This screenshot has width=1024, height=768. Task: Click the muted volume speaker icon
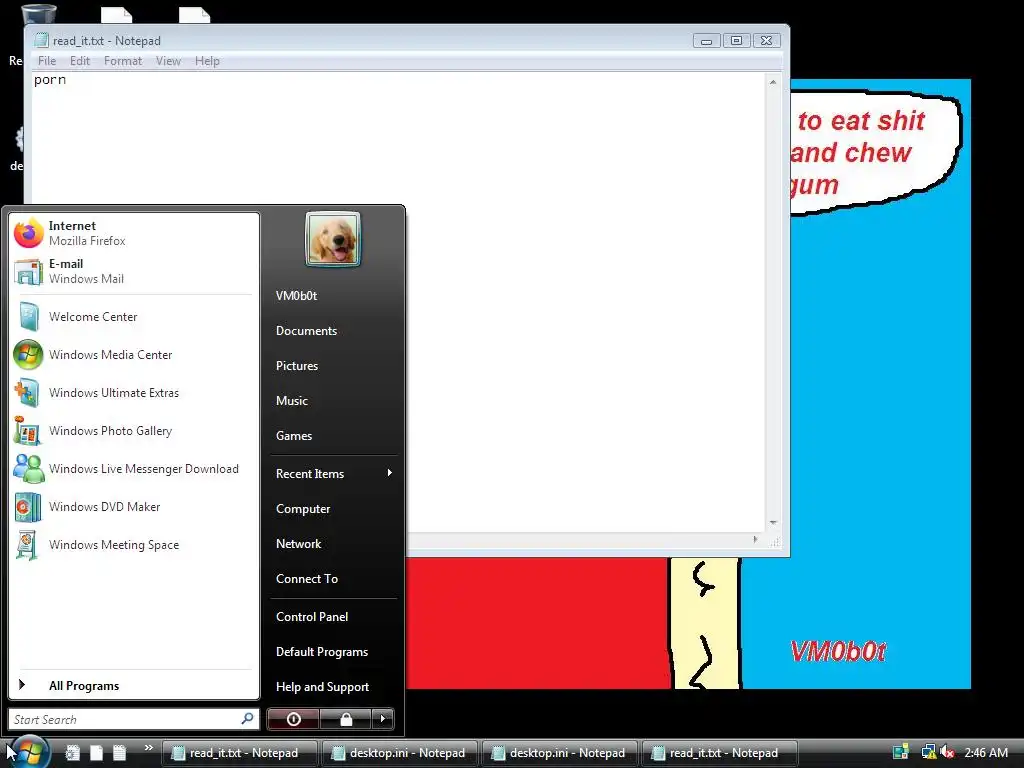tap(948, 752)
